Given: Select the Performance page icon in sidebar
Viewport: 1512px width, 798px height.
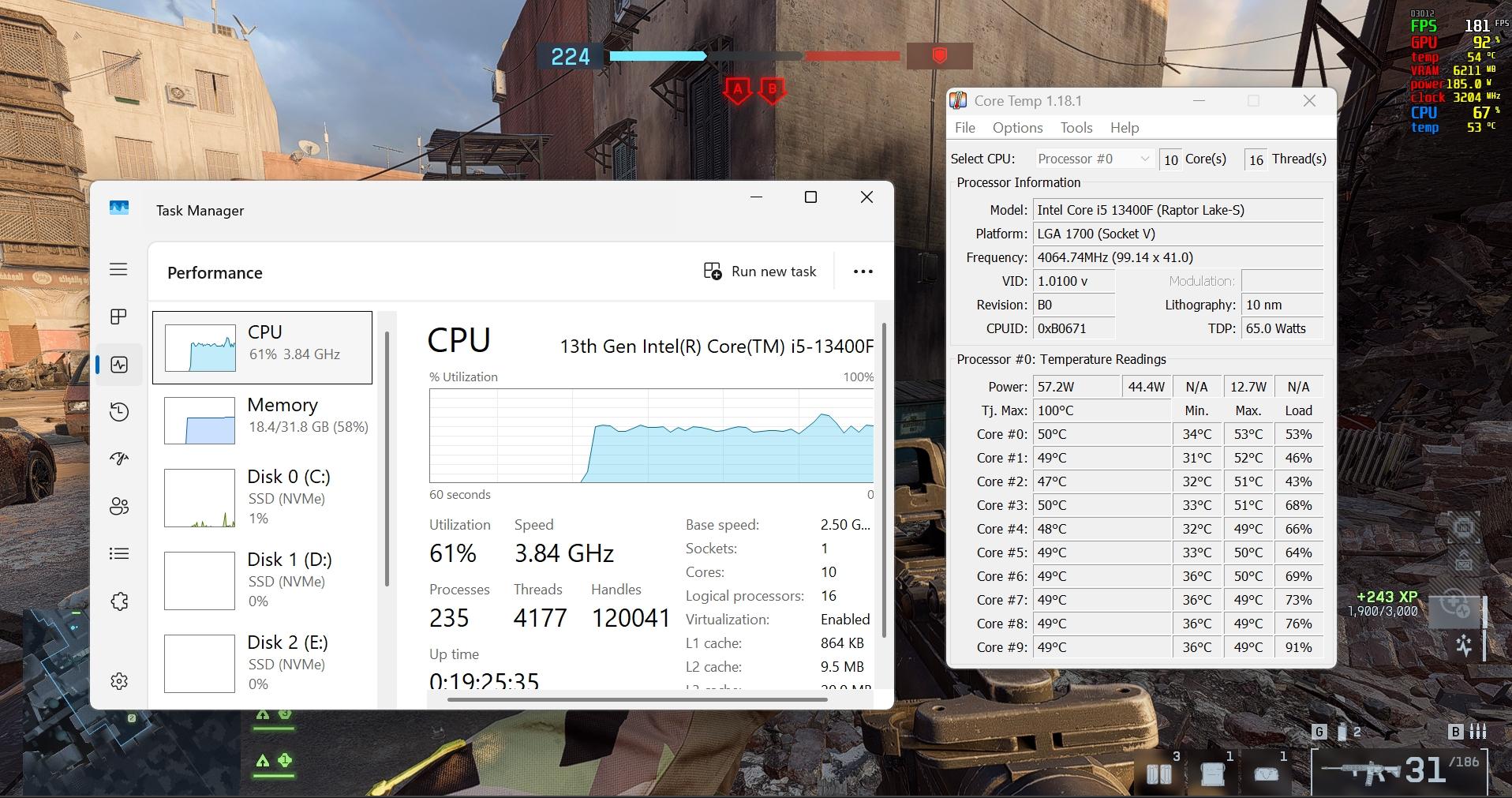Looking at the screenshot, I should [119, 365].
